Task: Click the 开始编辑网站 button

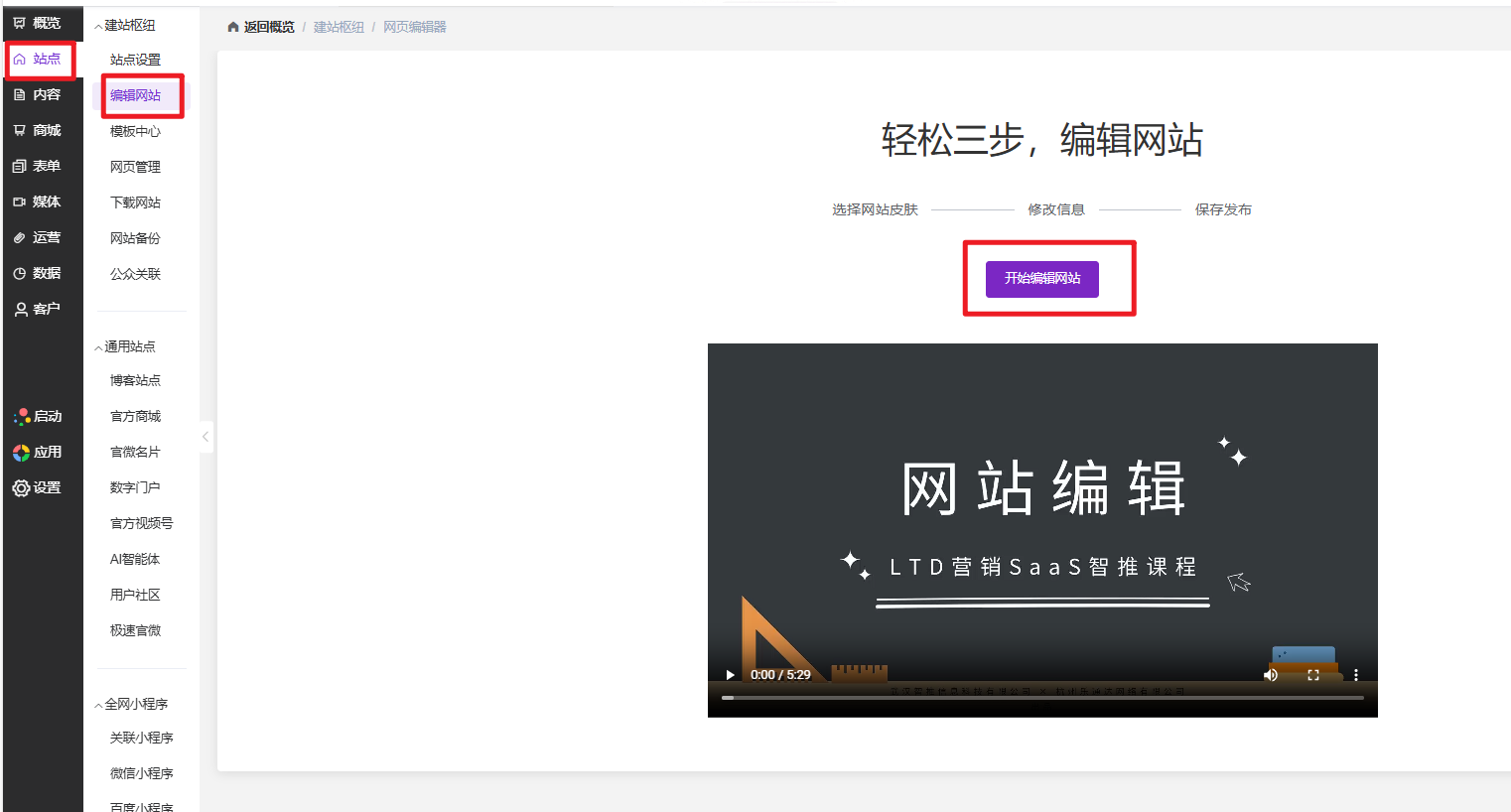Action: coord(1041,279)
